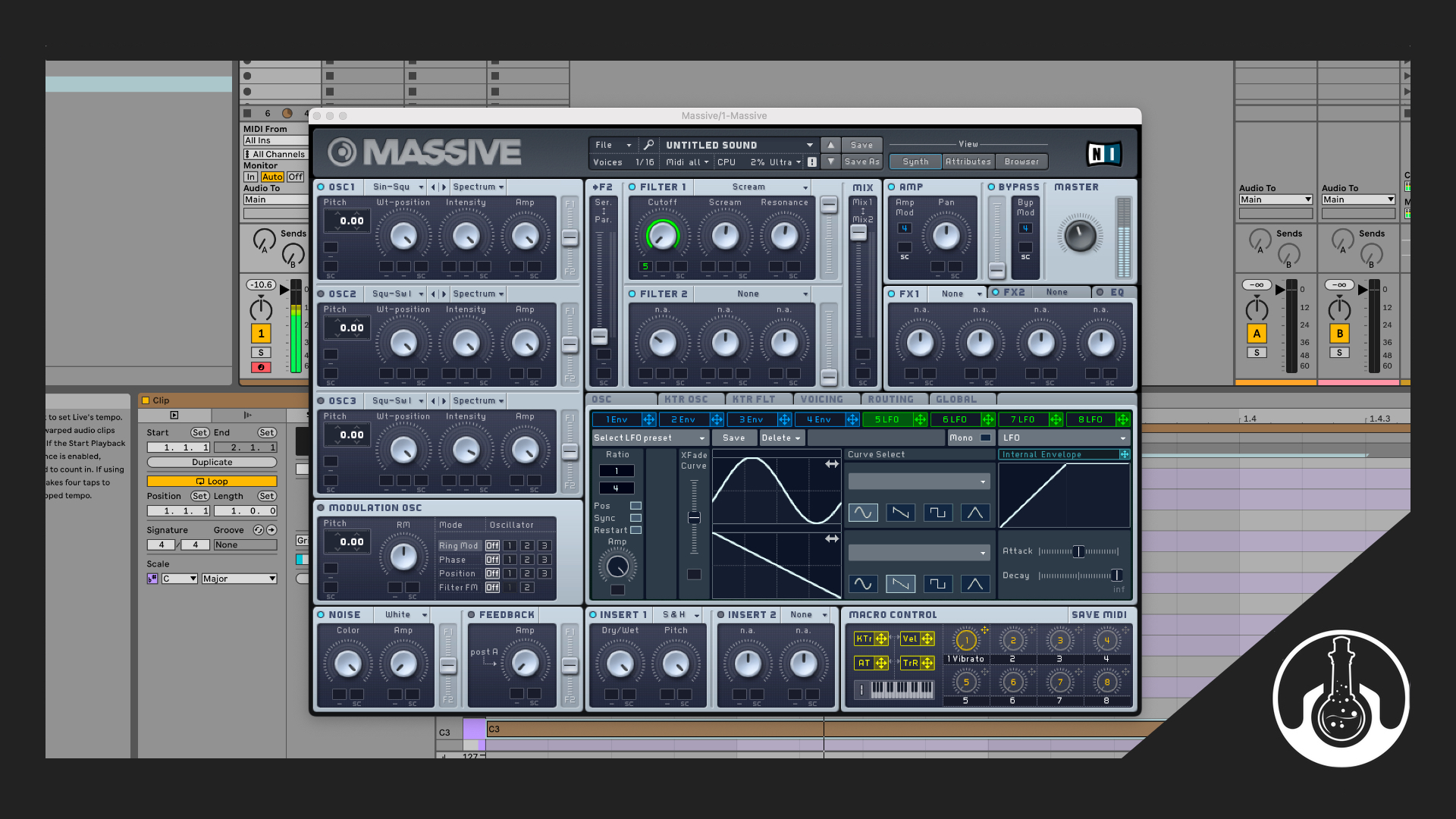Click the Vel macro drag handle
Screen dimensions: 1456x819
[927, 639]
